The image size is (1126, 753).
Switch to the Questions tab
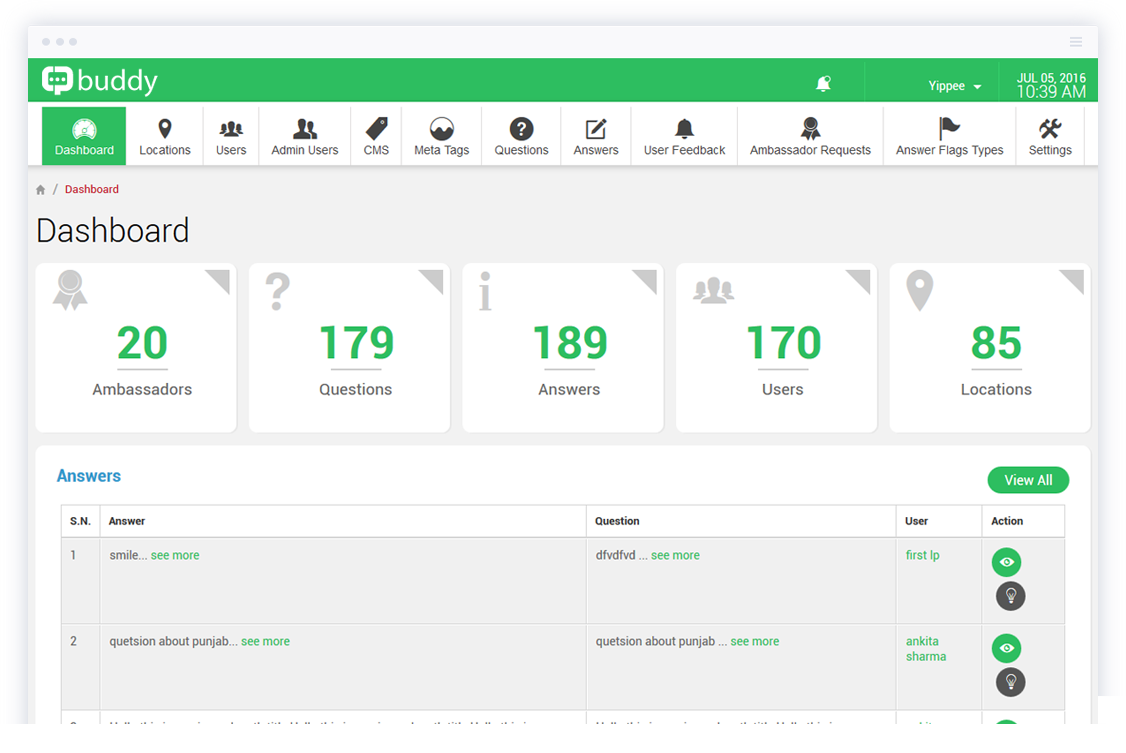click(x=521, y=136)
